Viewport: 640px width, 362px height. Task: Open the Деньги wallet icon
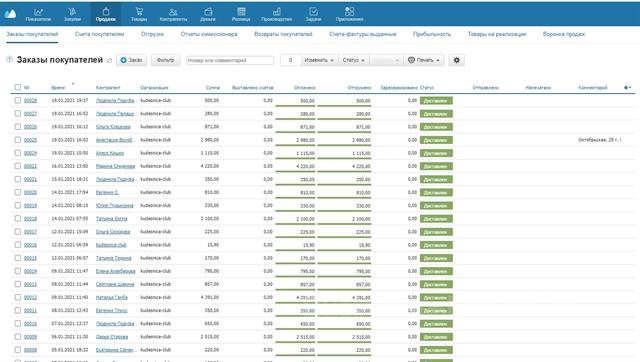208,11
